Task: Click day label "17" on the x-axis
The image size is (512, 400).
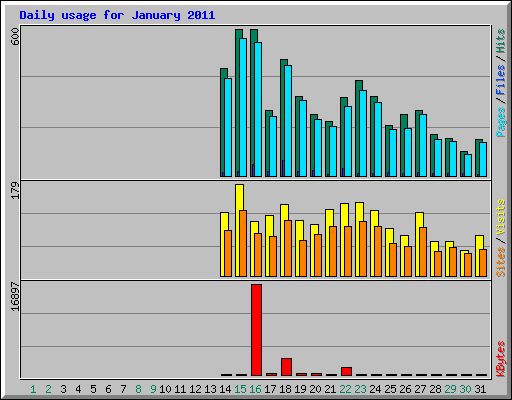Action: tap(270, 389)
